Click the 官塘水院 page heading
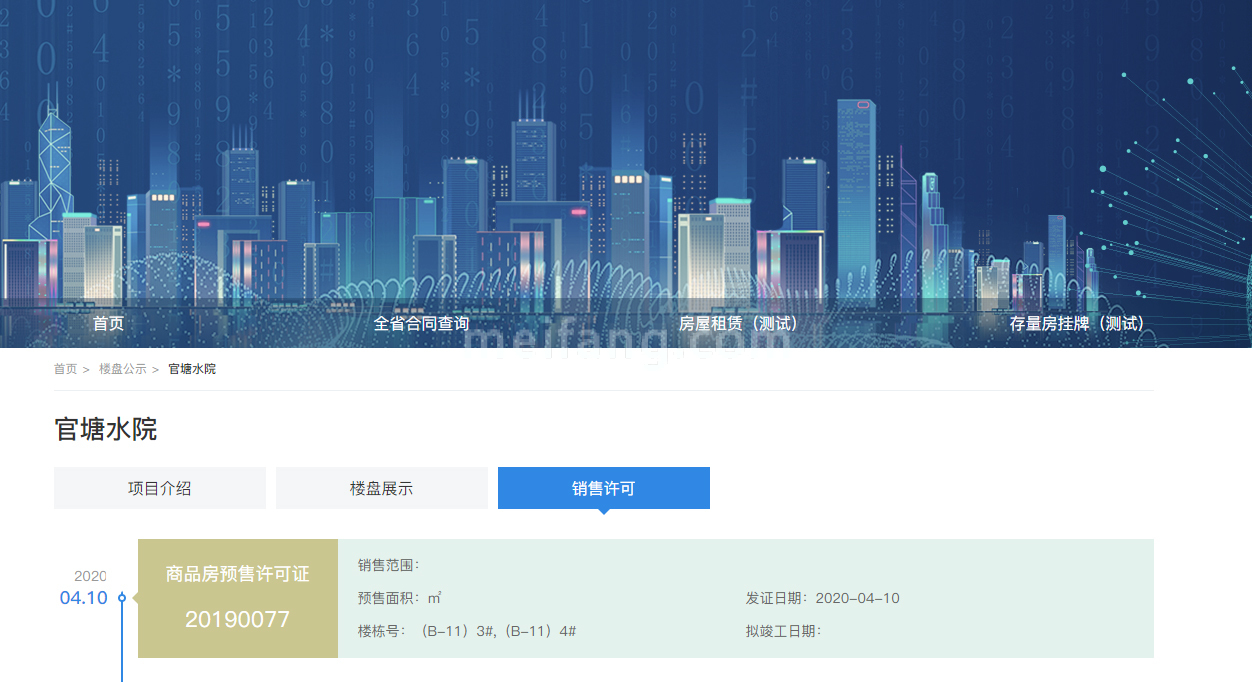Screen dimensions: 1252x682 pos(106,429)
